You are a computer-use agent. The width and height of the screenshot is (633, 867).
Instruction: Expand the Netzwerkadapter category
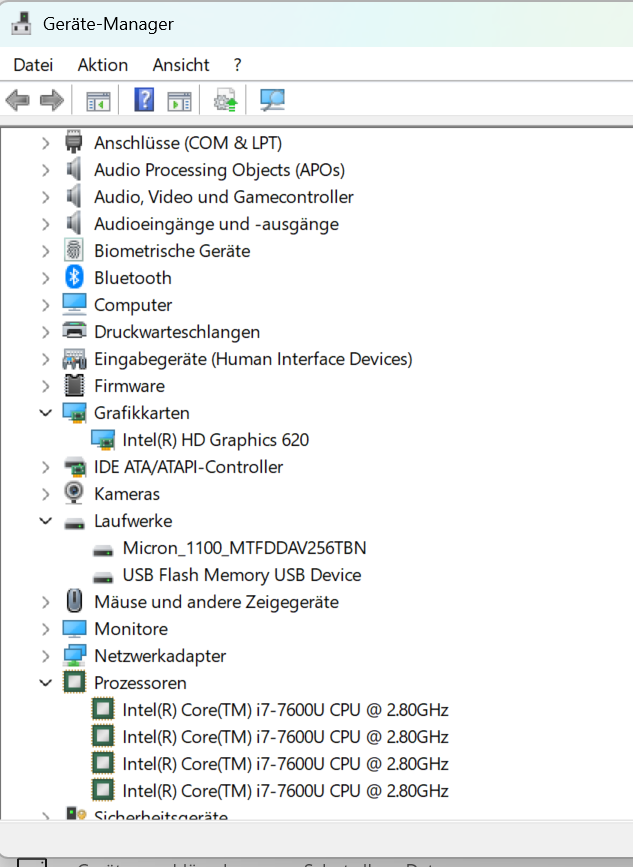(46, 656)
